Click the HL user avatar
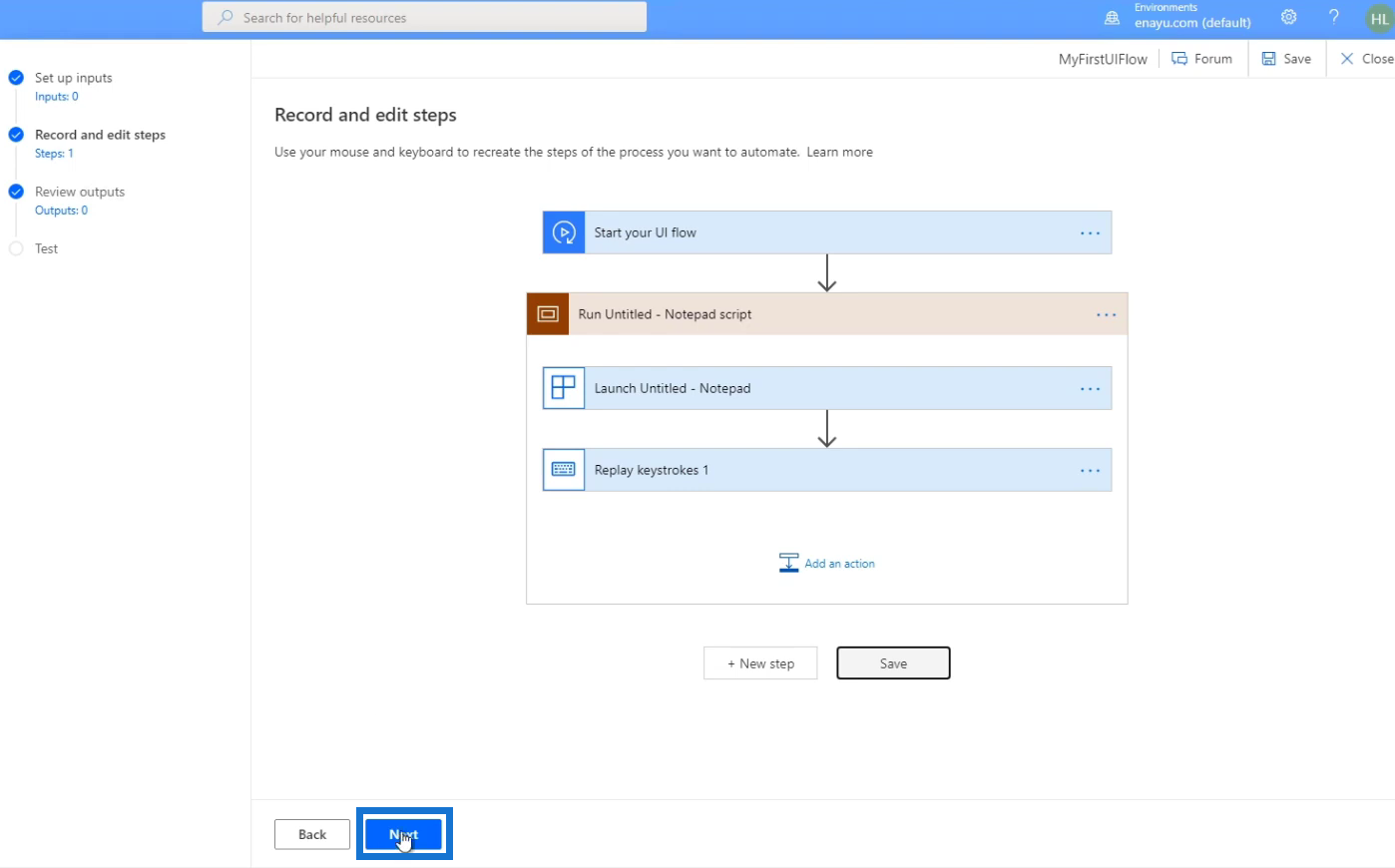Screen dimensions: 1395x868 tap(1379, 18)
